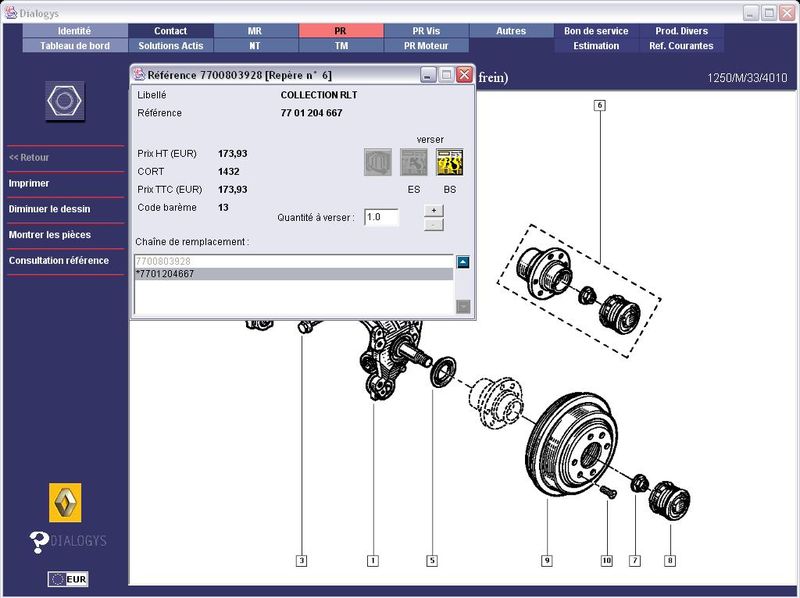Click the grayed engine icon beside verser
The height and width of the screenshot is (598, 800).
378,162
